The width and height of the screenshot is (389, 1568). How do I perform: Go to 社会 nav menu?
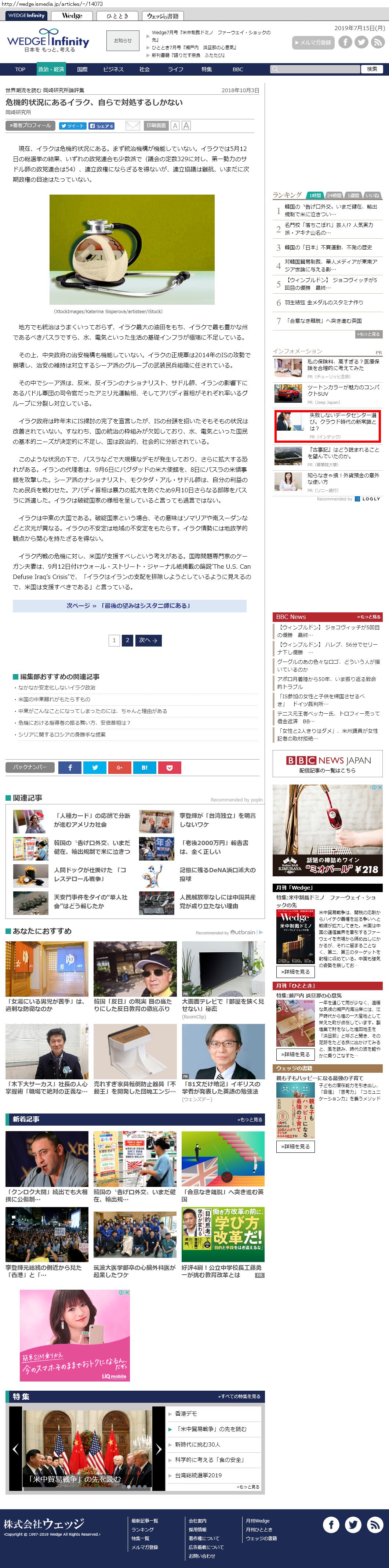click(144, 69)
